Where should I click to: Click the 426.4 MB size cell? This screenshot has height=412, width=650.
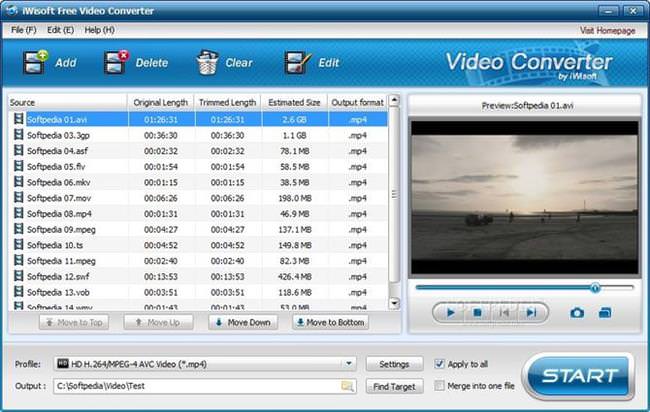point(295,276)
